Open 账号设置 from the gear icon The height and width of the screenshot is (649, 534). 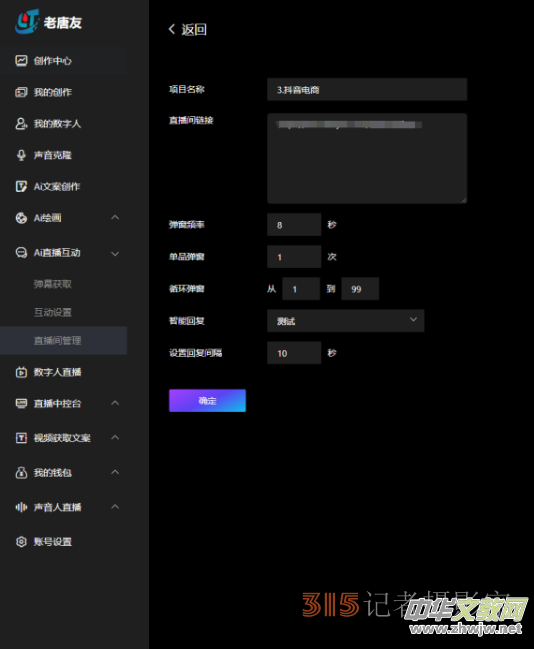tap(21, 542)
